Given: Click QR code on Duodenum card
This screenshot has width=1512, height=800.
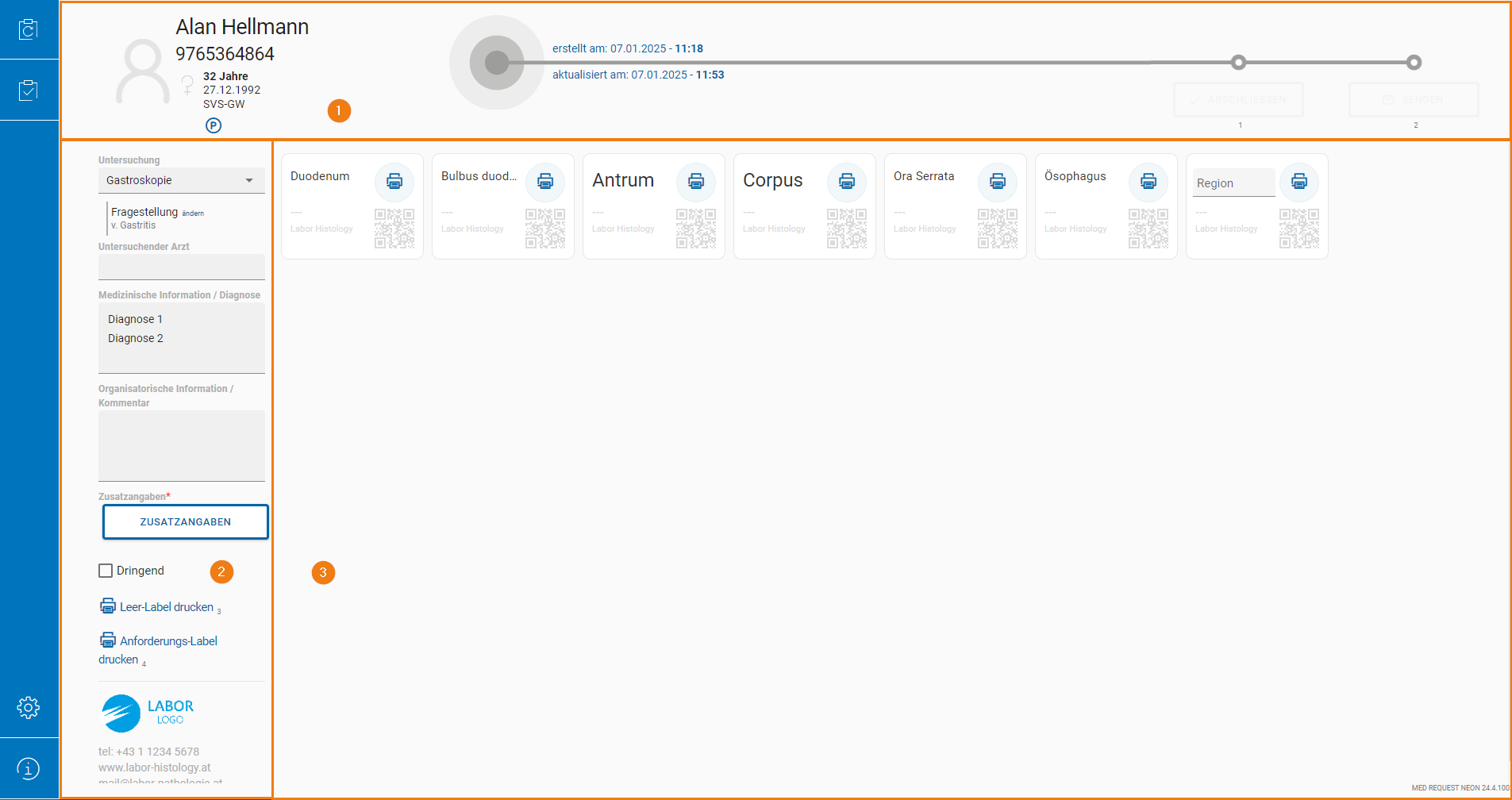Looking at the screenshot, I should [x=394, y=229].
